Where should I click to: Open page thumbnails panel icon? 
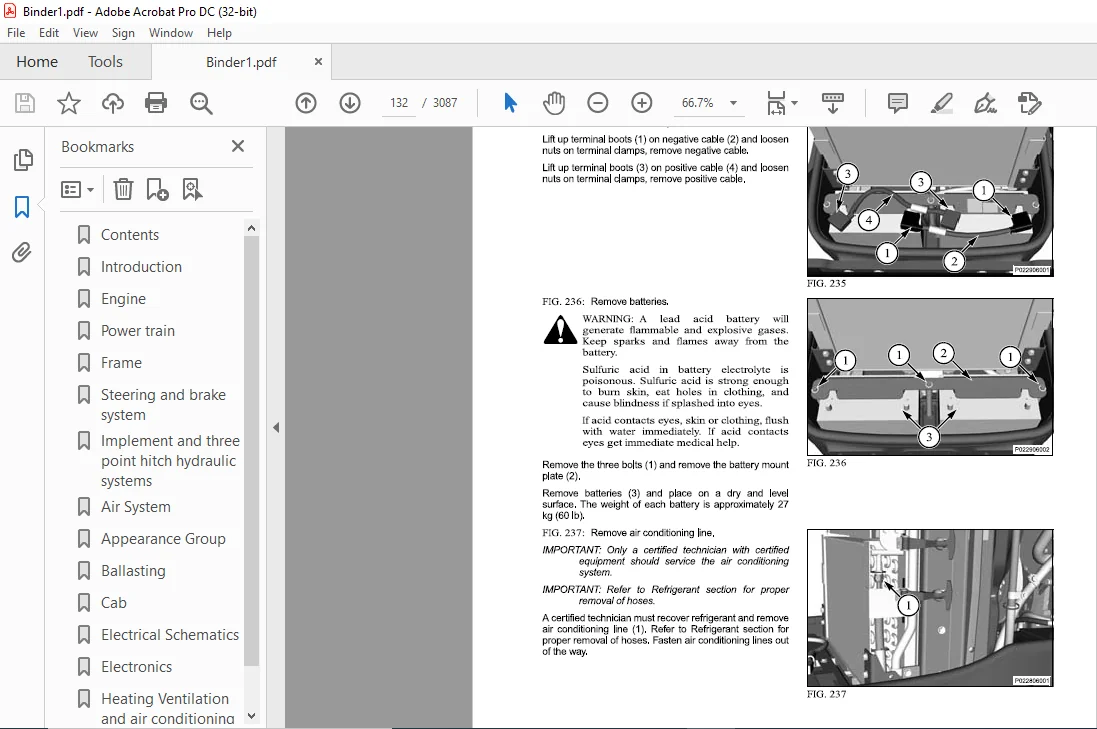[x=22, y=160]
